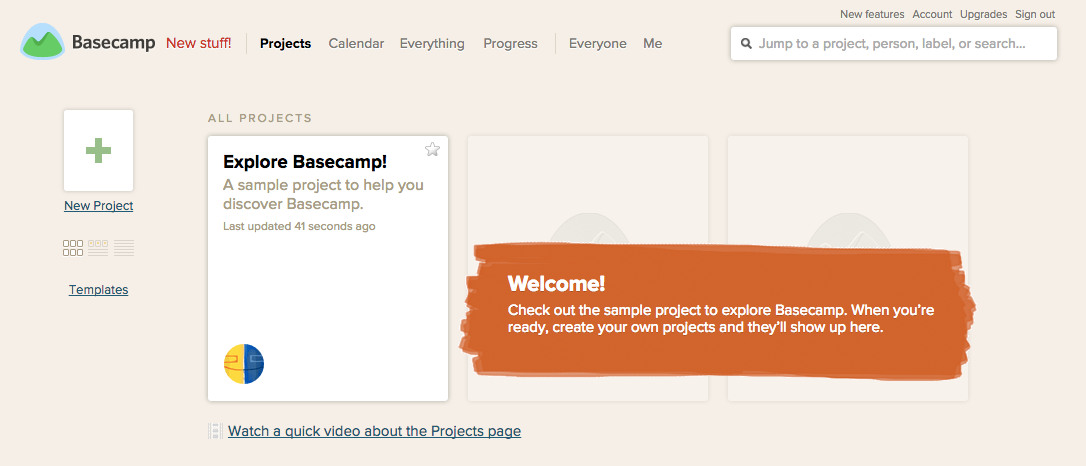
Task: Click the green plus New Project tile
Action: pyautogui.click(x=98, y=150)
